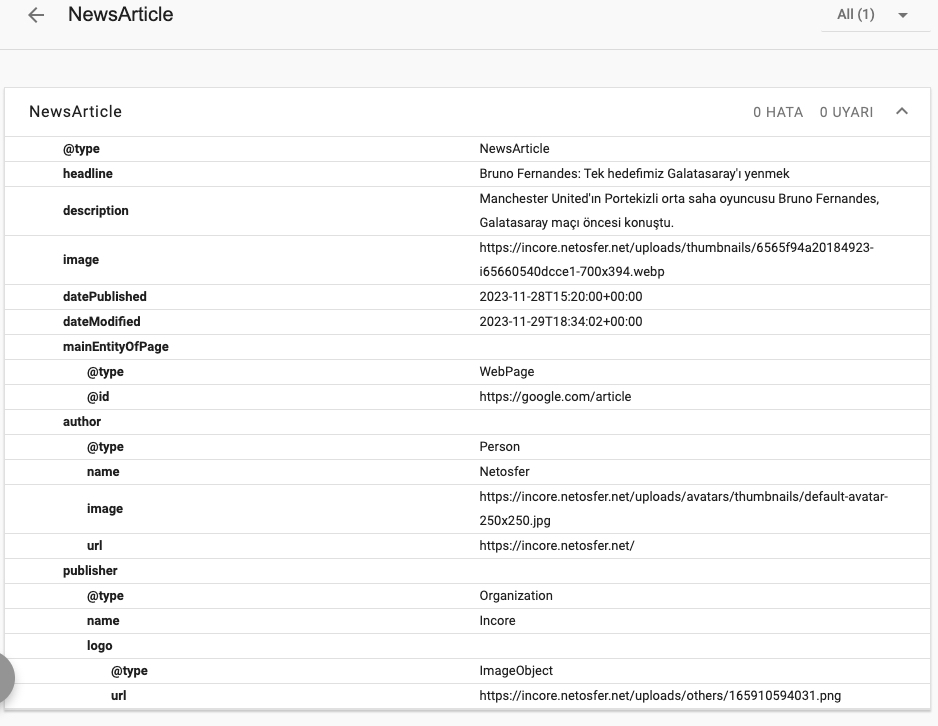Image resolution: width=938 pixels, height=726 pixels.
Task: Select datePublished value 2023-11-28T15:20:00+00:00
Action: pyautogui.click(x=561, y=297)
